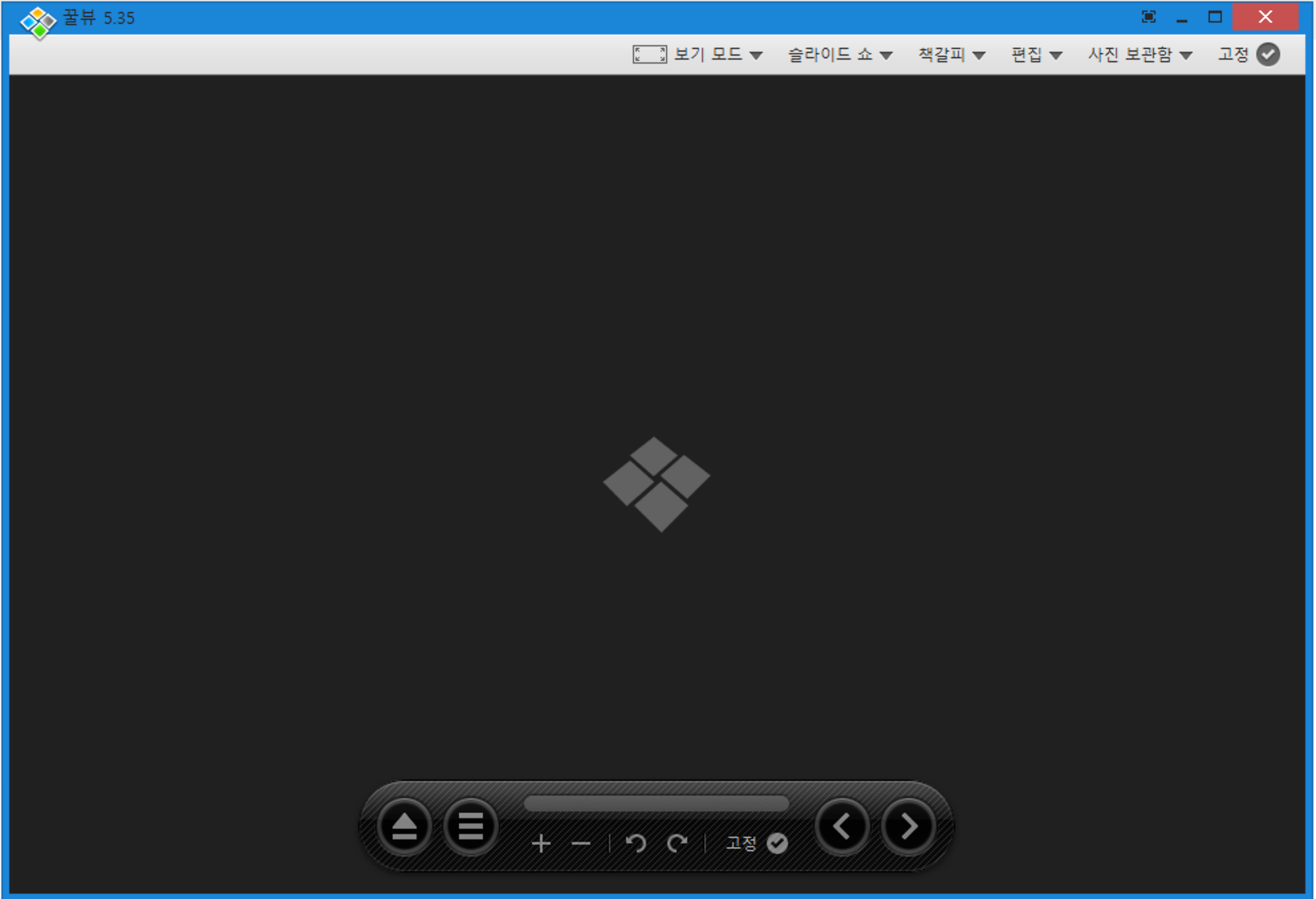
Task: Go to next image arrow
Action: [x=908, y=827]
